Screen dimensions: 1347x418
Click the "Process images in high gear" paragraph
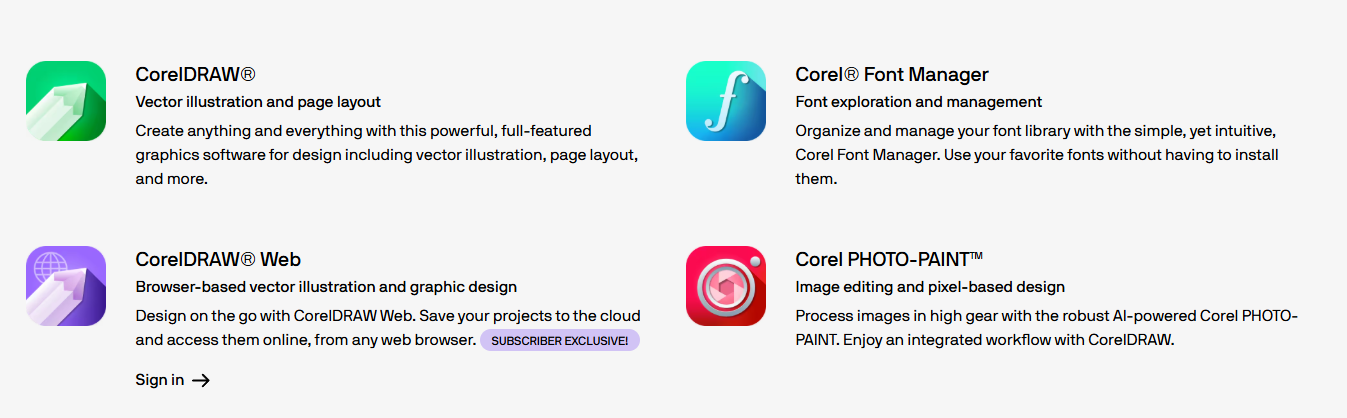(1046, 328)
